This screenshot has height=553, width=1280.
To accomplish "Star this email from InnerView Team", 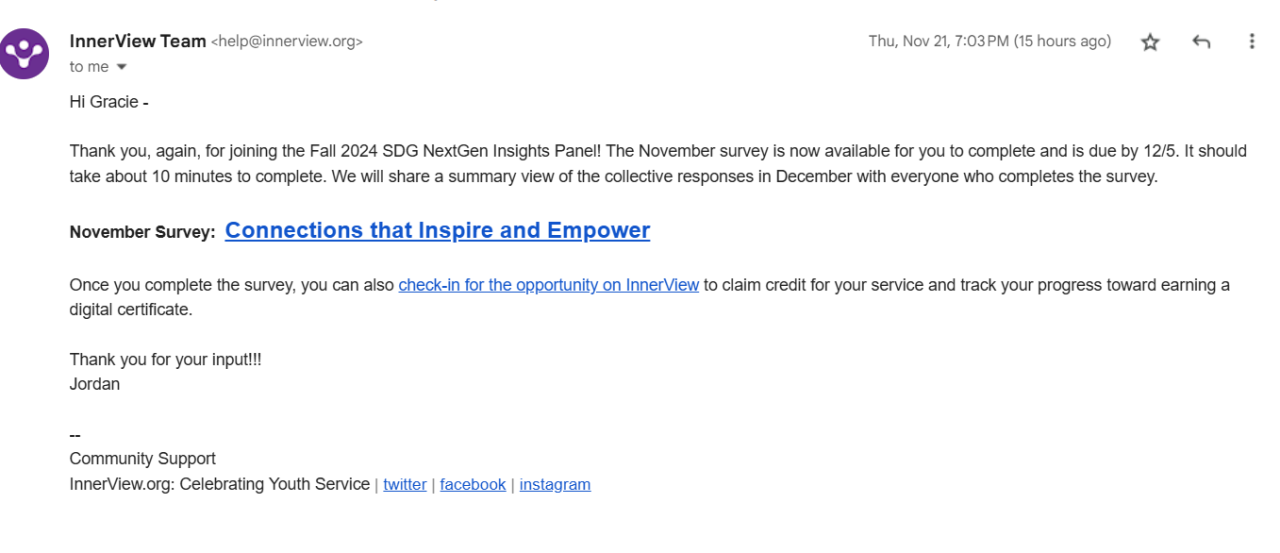I will [1150, 42].
